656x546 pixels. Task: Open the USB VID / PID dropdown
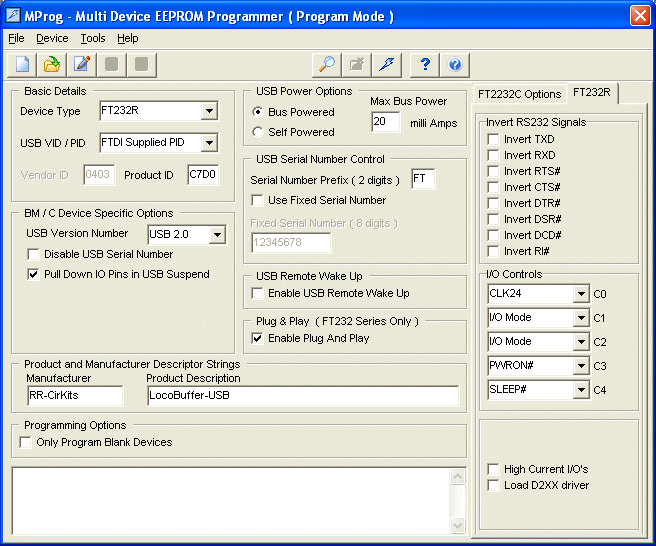point(209,143)
